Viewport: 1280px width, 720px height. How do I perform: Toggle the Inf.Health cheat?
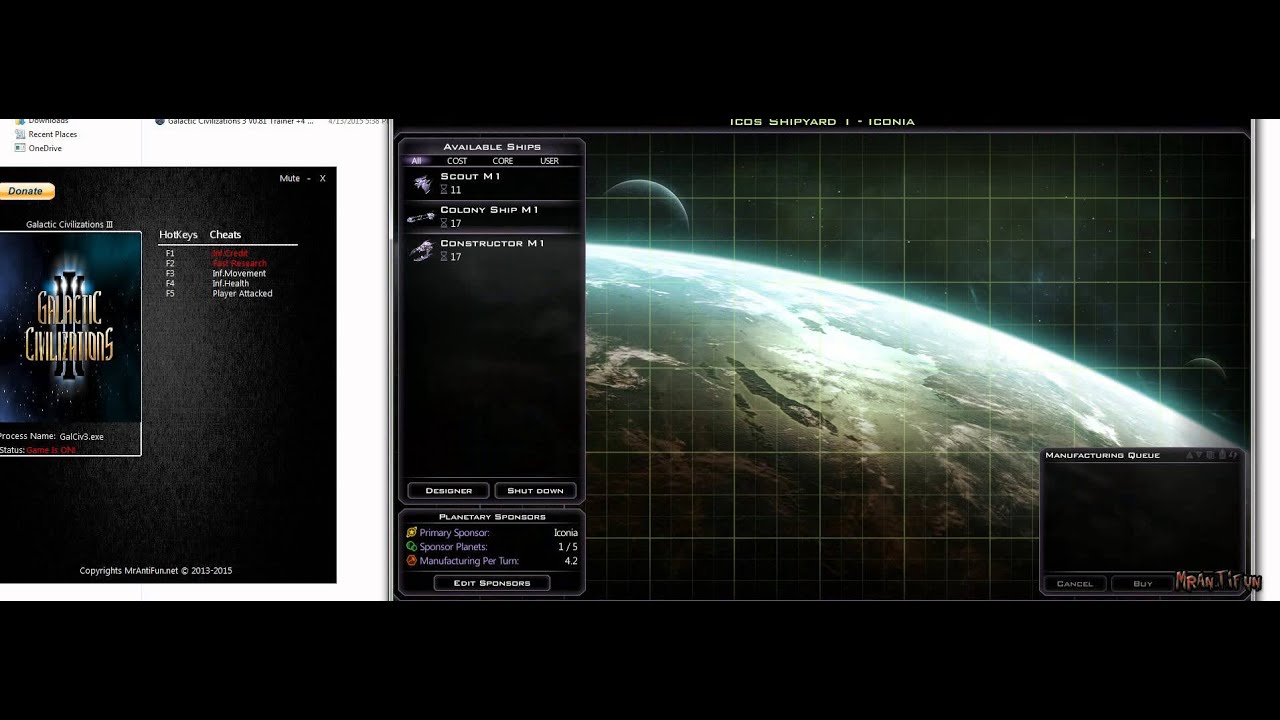(x=231, y=284)
